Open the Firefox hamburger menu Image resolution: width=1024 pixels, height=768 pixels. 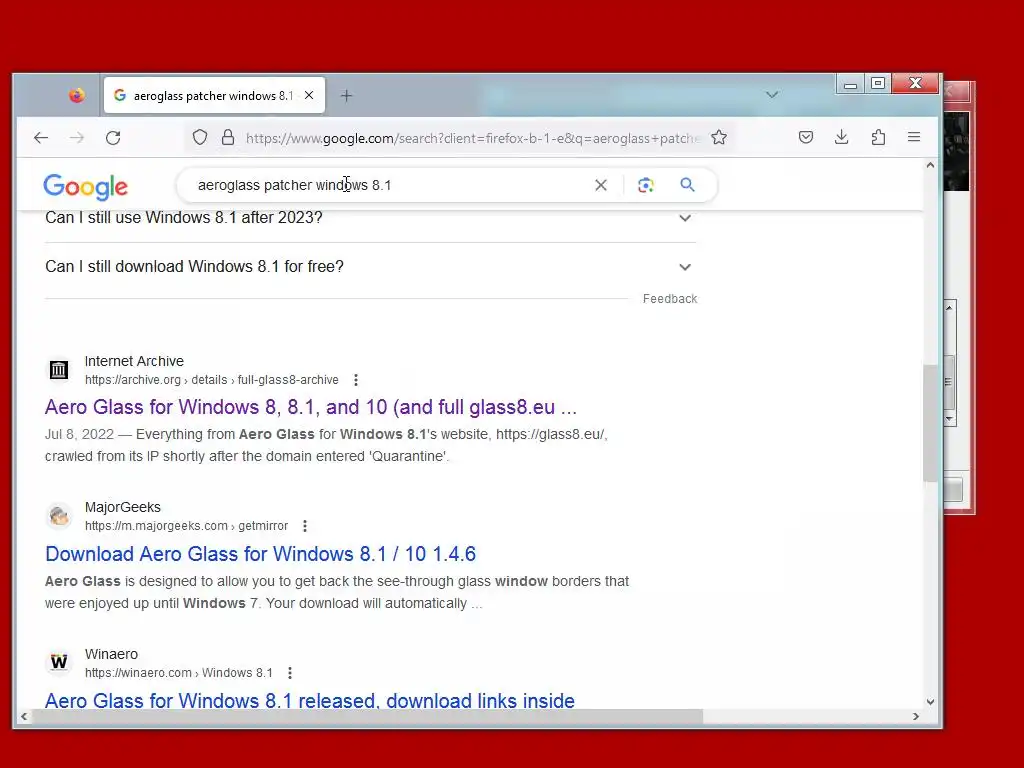click(914, 137)
